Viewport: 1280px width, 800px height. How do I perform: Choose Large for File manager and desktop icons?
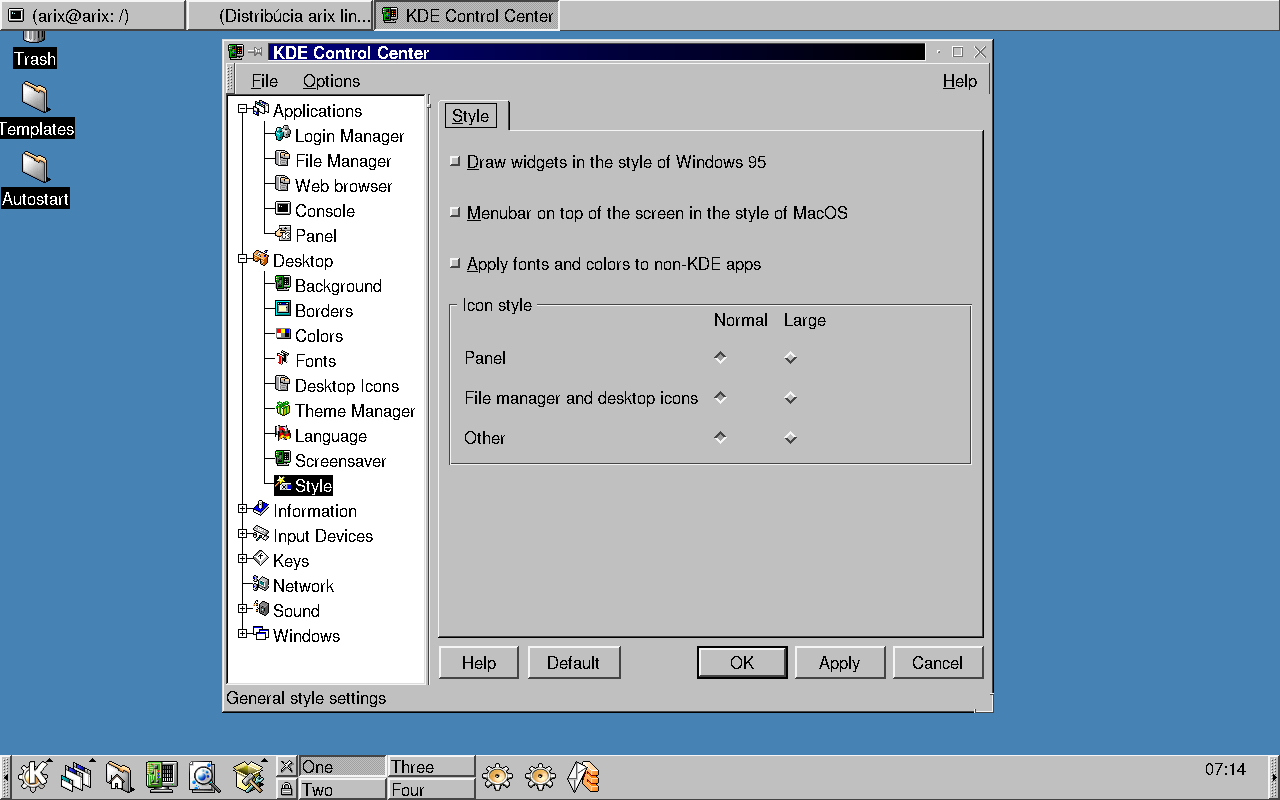790,397
